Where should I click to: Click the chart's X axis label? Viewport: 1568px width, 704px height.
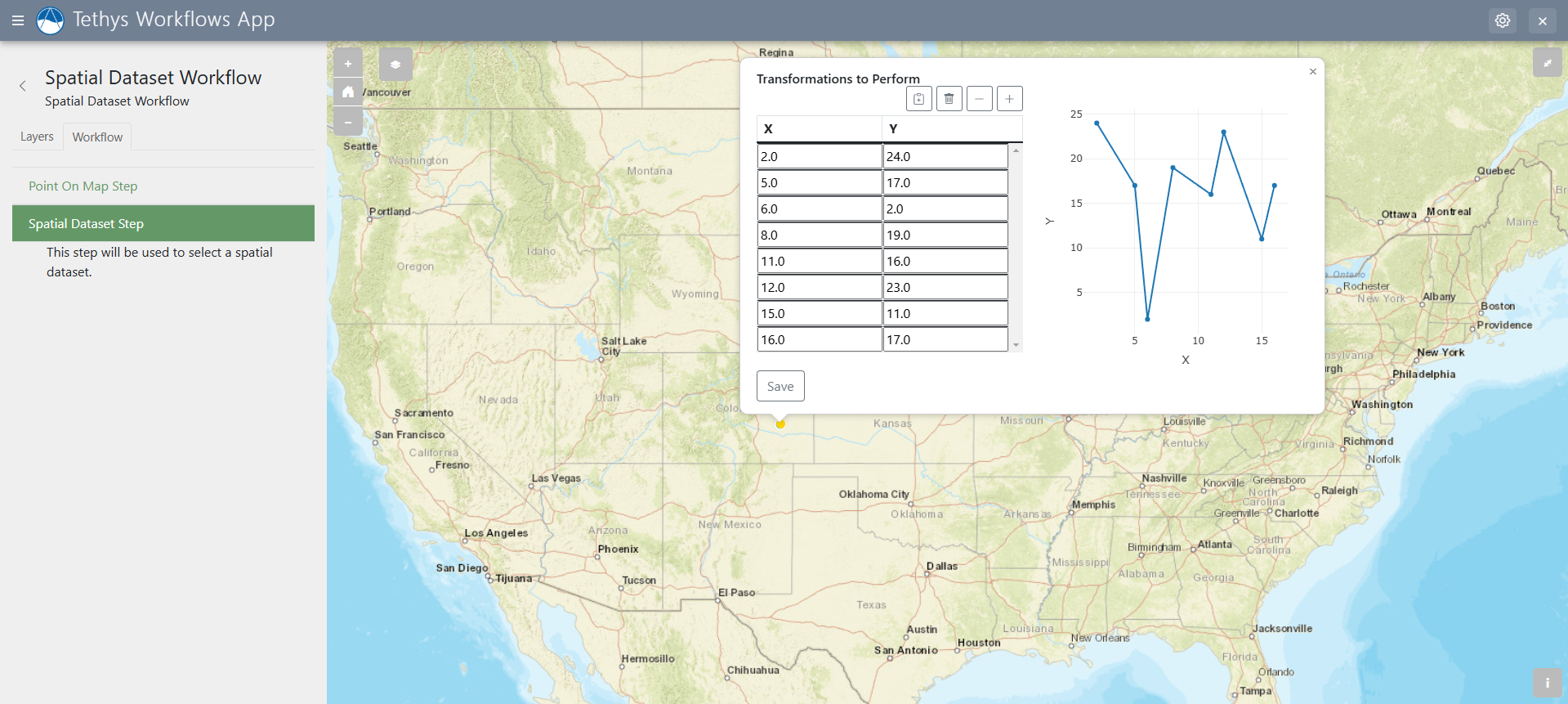[x=1186, y=360]
